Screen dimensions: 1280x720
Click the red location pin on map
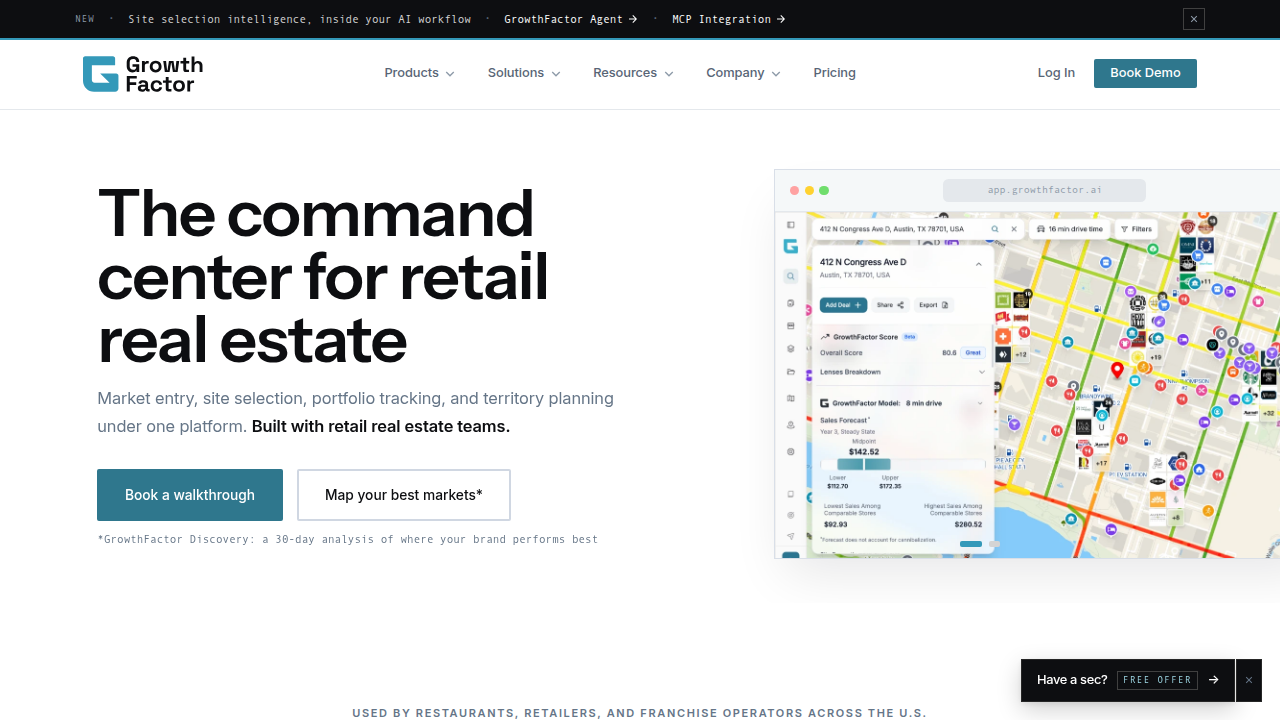click(x=1118, y=371)
